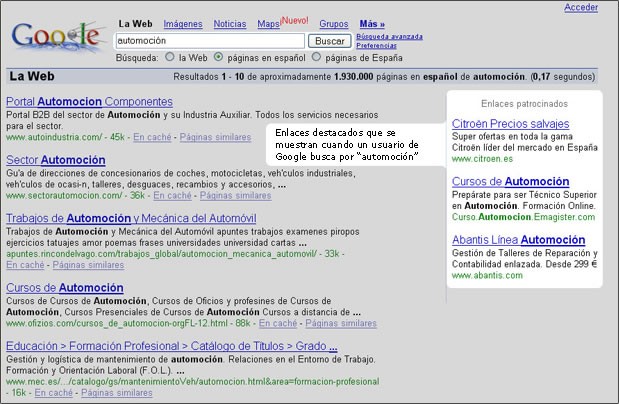Open 'Educación > Formación Profesional' result
Image resolution: width=619 pixels, height=404 pixels.
[x=172, y=346]
